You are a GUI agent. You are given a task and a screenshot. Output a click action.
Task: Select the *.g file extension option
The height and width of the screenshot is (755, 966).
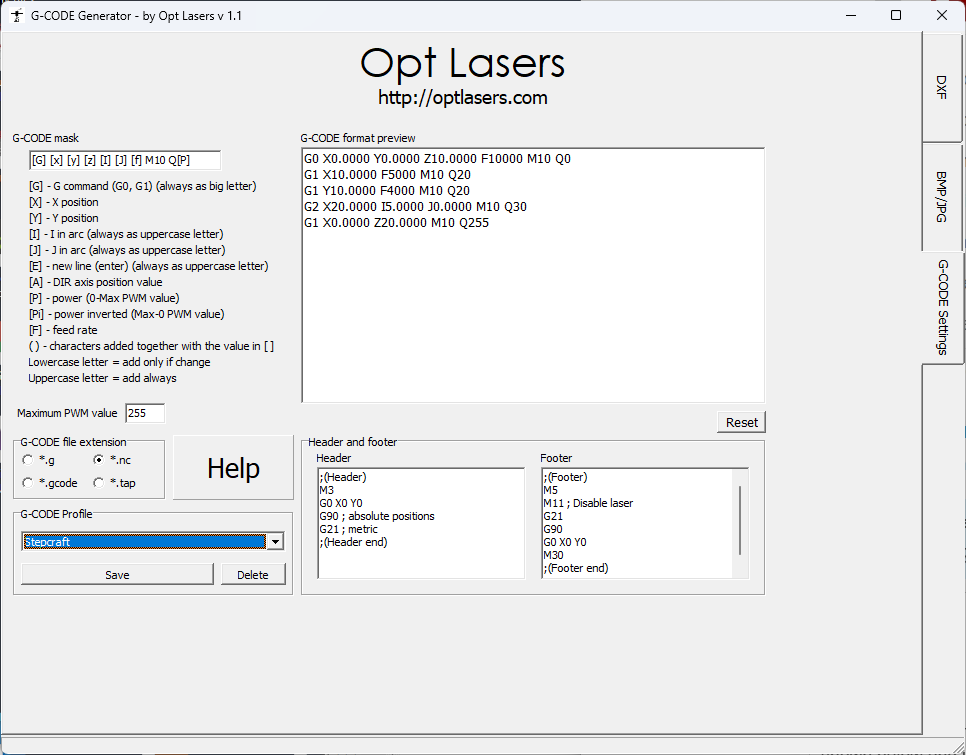coord(28,460)
